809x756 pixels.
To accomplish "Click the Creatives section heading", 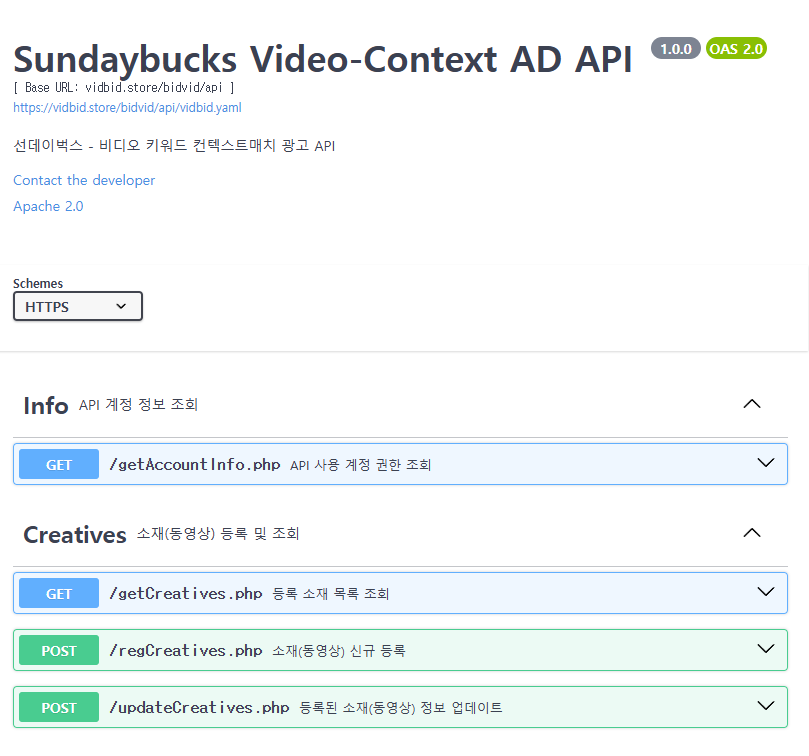I will coord(75,535).
